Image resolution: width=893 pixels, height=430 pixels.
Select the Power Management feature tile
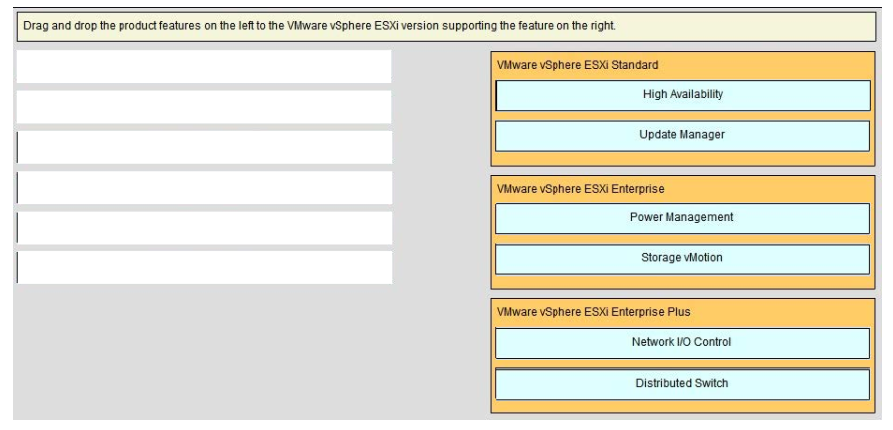tap(682, 218)
